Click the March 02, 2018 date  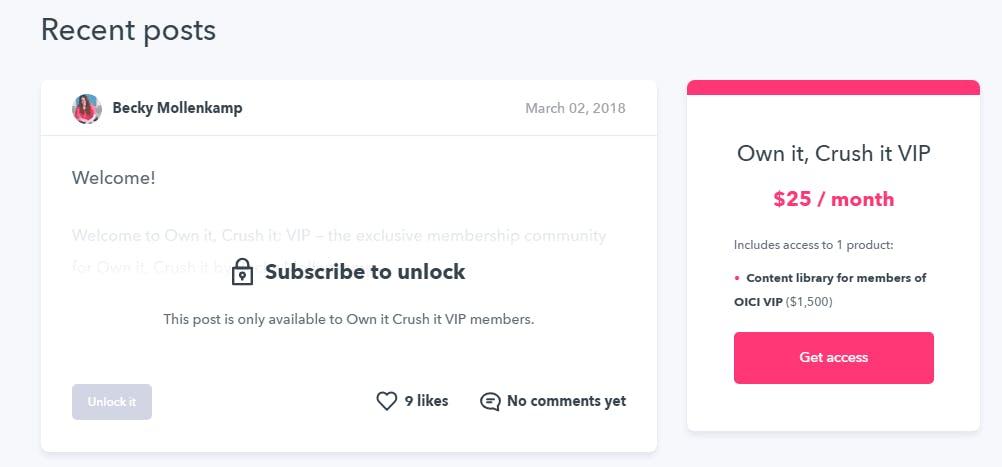pos(575,108)
